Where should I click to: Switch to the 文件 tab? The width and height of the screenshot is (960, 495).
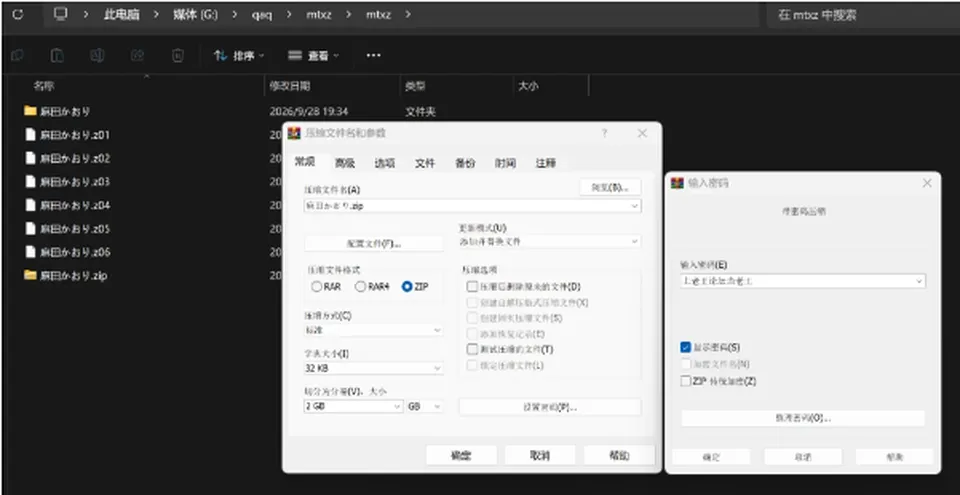pyautogui.click(x=425, y=163)
